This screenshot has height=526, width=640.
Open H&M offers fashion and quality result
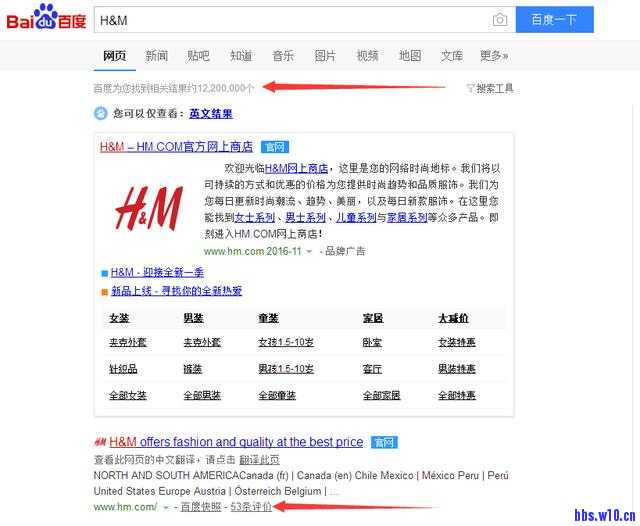[x=236, y=442]
